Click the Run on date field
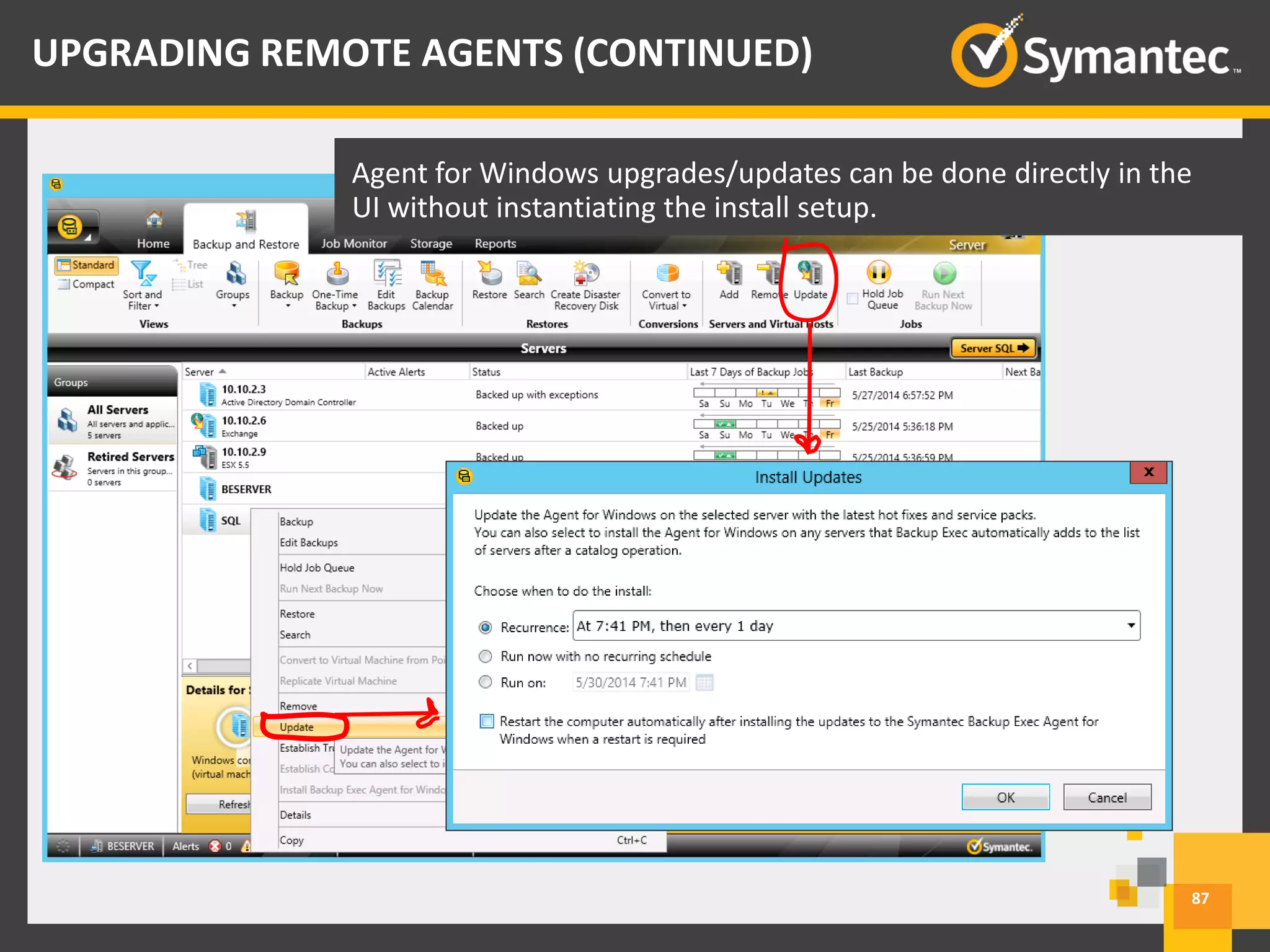 click(x=631, y=682)
